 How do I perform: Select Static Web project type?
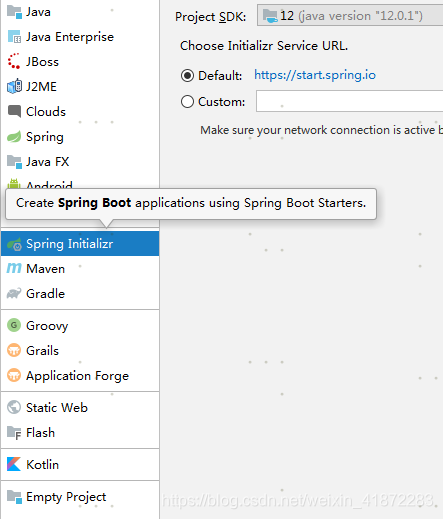coord(80,407)
